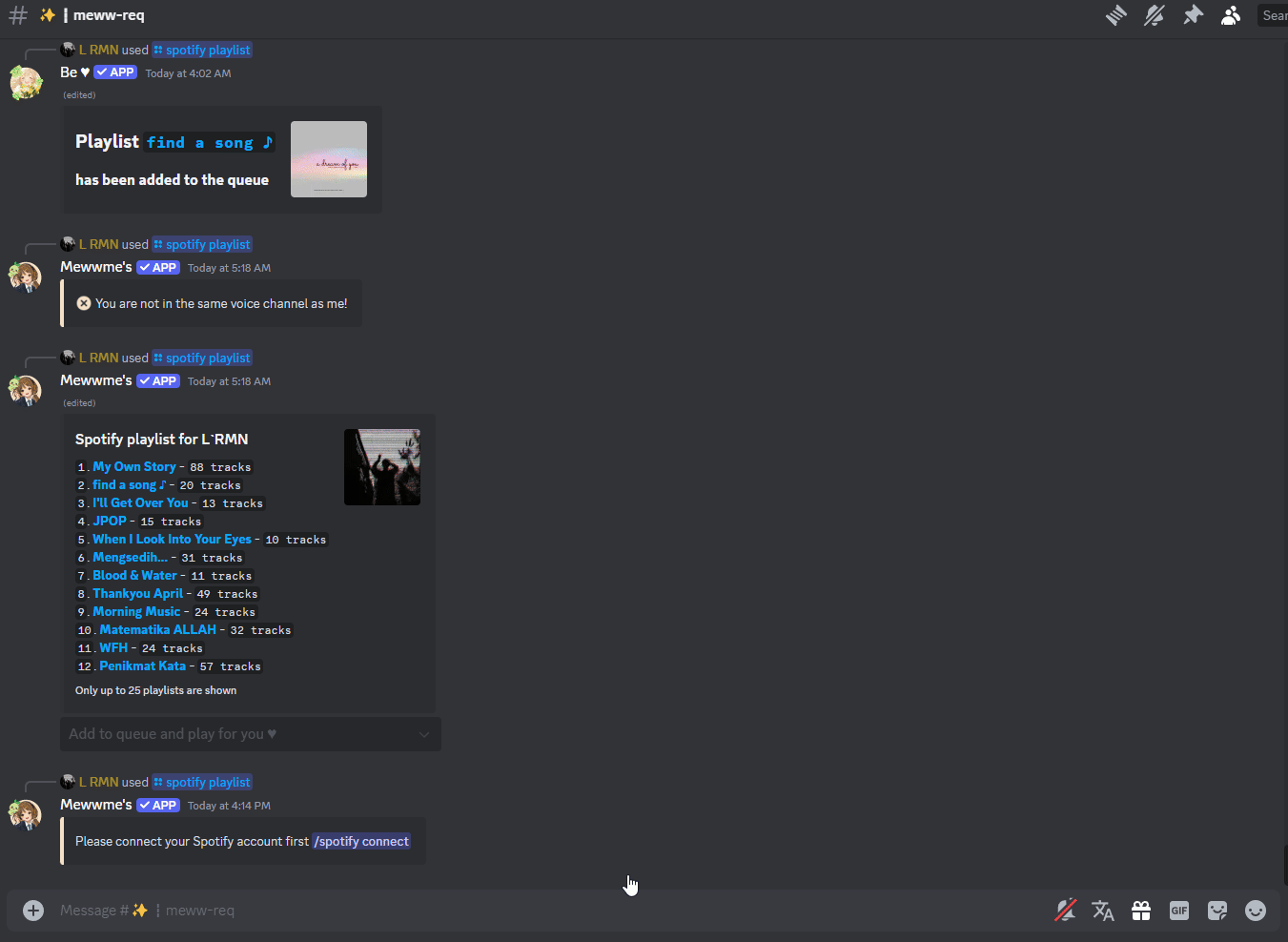This screenshot has width=1288, height=942.
Task: Click /spotify connect command button
Action: pyautogui.click(x=361, y=841)
